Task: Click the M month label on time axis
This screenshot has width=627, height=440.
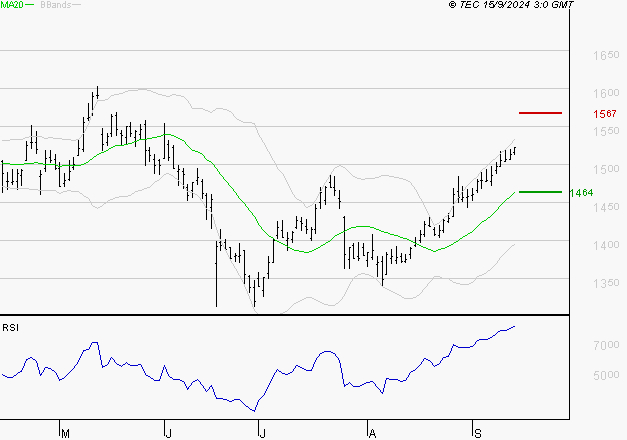Action: pos(65,434)
